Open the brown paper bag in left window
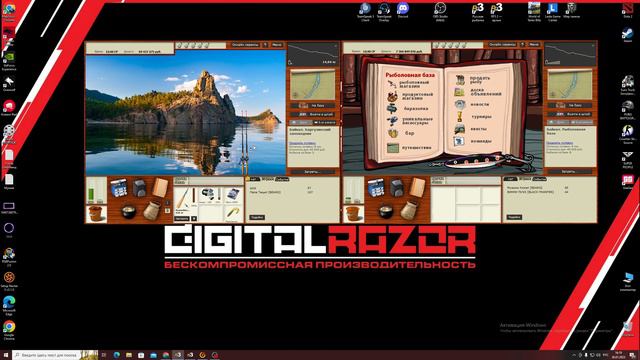 pyautogui.click(x=160, y=188)
